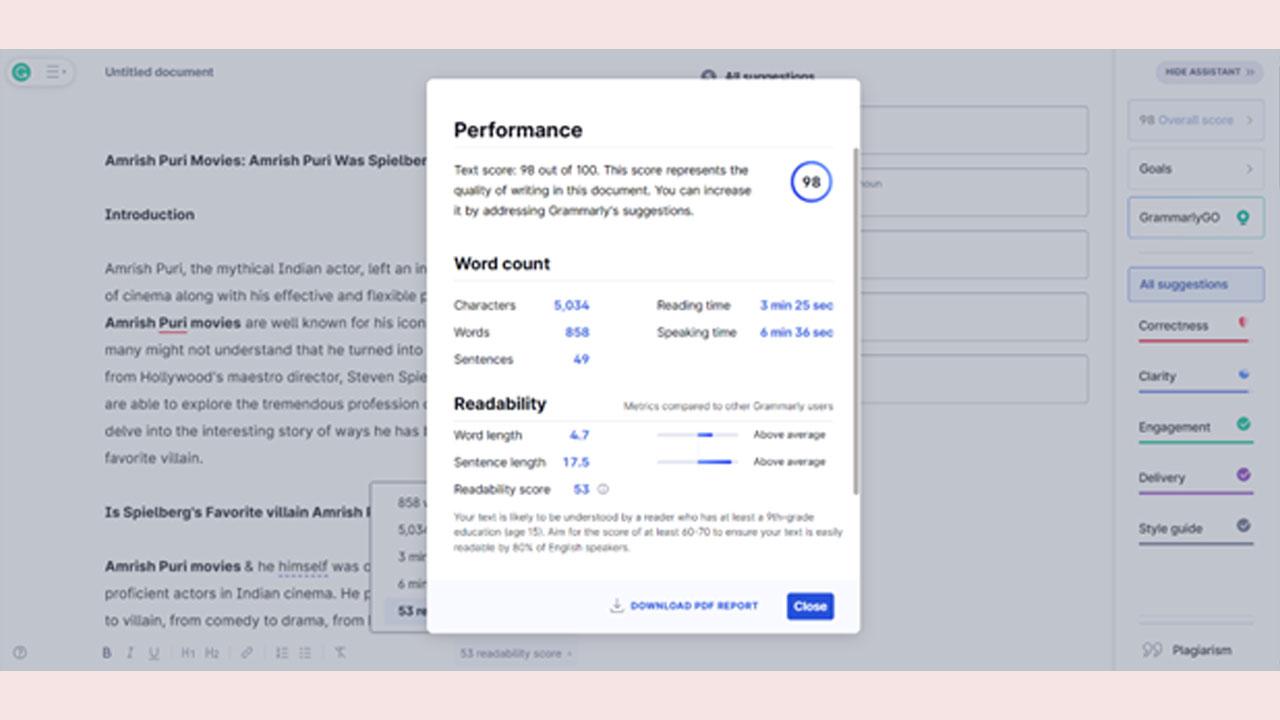Click the Plagiarism quotation marks icon

(x=1152, y=651)
